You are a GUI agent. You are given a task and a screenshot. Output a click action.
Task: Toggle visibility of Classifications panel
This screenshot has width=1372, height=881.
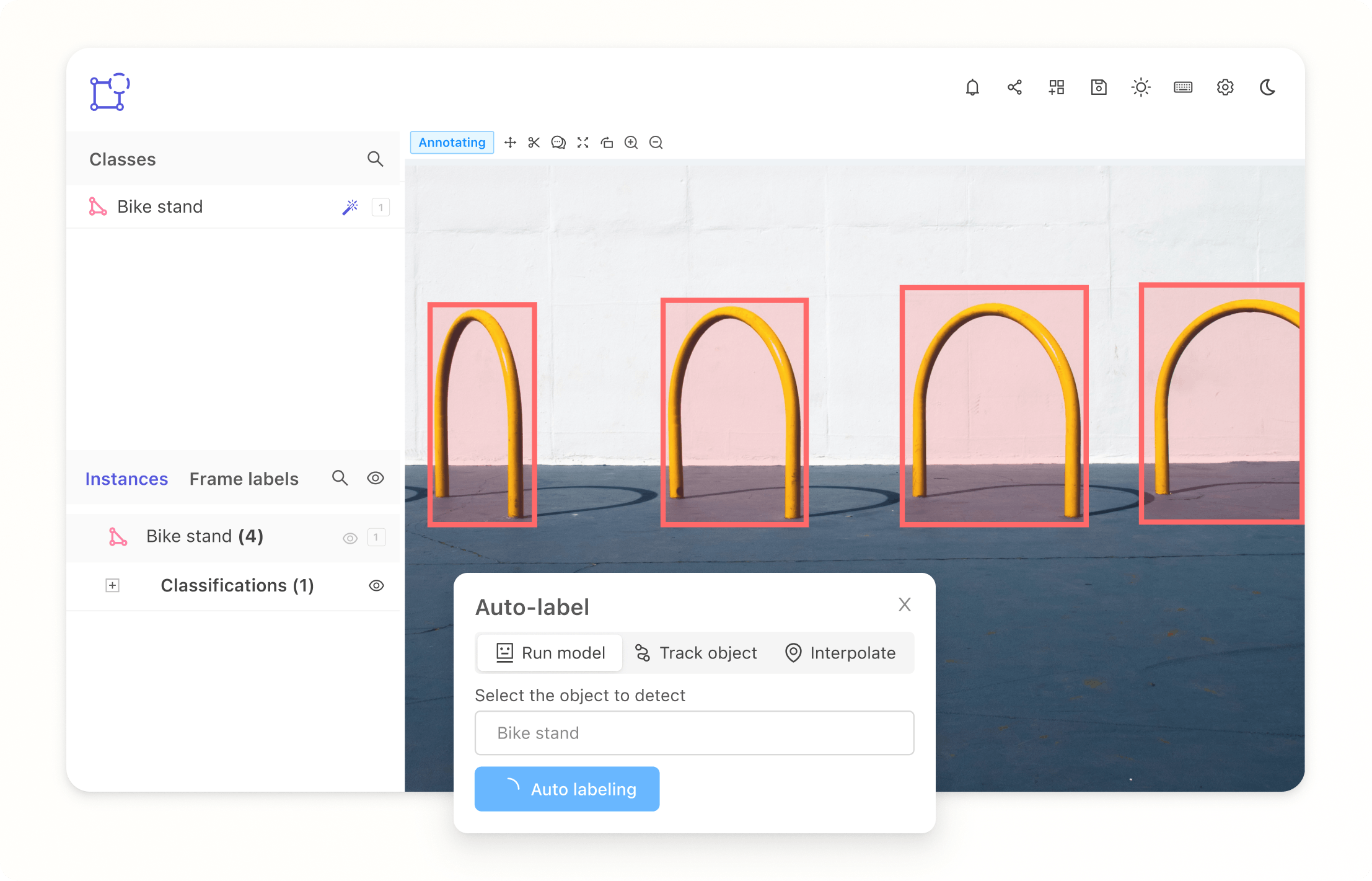[377, 585]
